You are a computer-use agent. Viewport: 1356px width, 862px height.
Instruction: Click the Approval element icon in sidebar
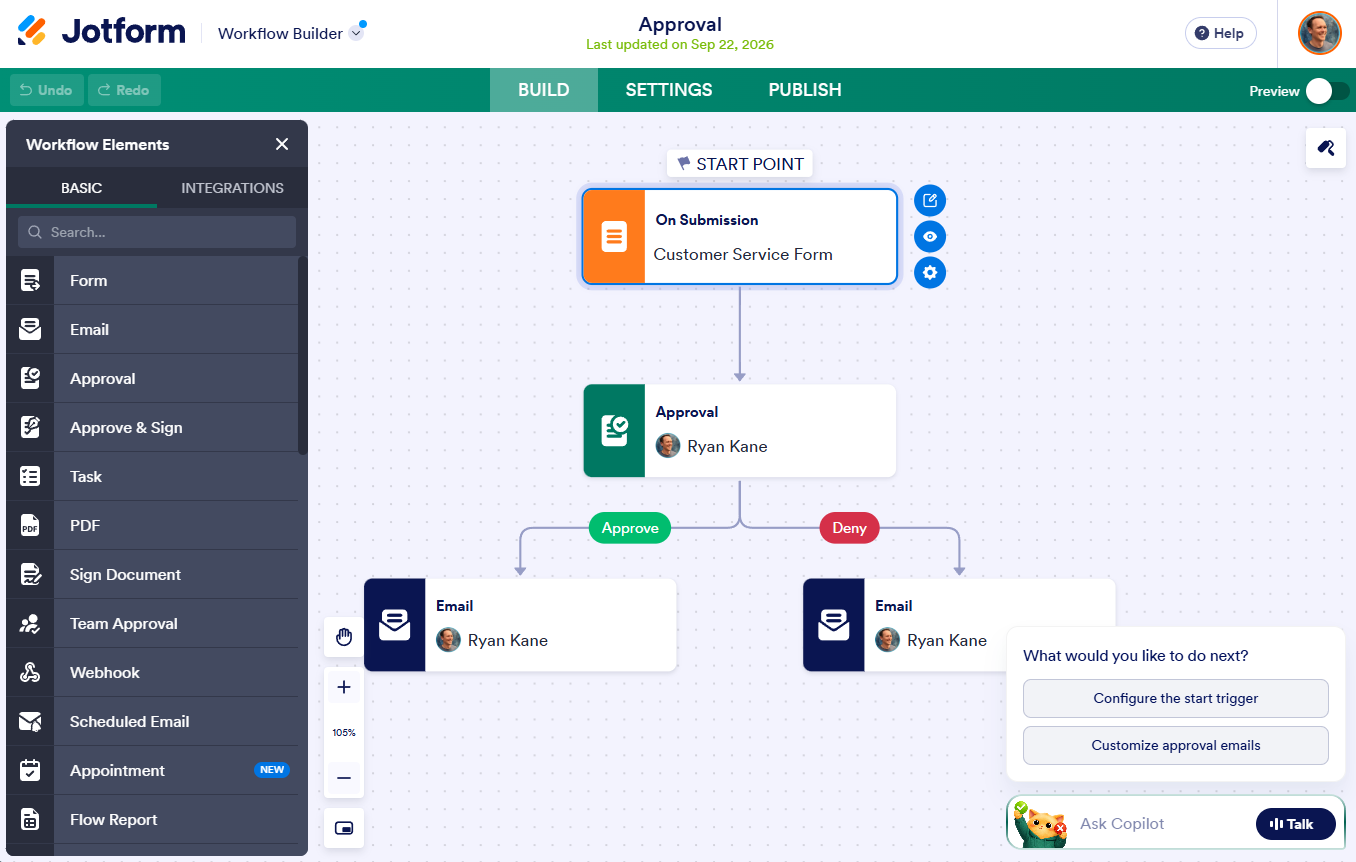[x=30, y=379]
